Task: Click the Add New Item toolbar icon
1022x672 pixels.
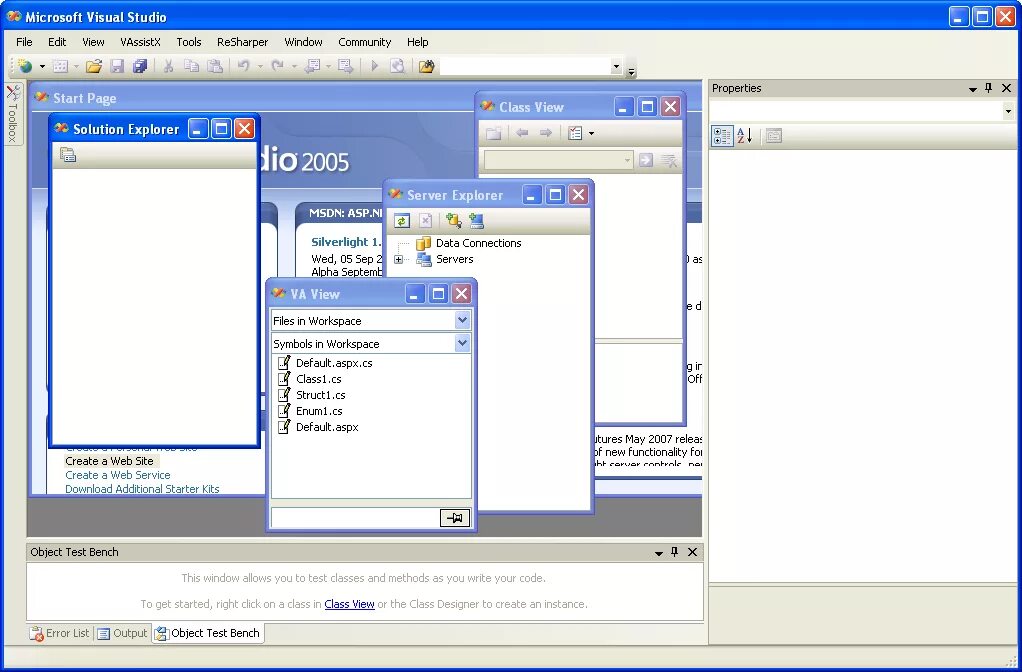Action: pyautogui.click(x=60, y=66)
